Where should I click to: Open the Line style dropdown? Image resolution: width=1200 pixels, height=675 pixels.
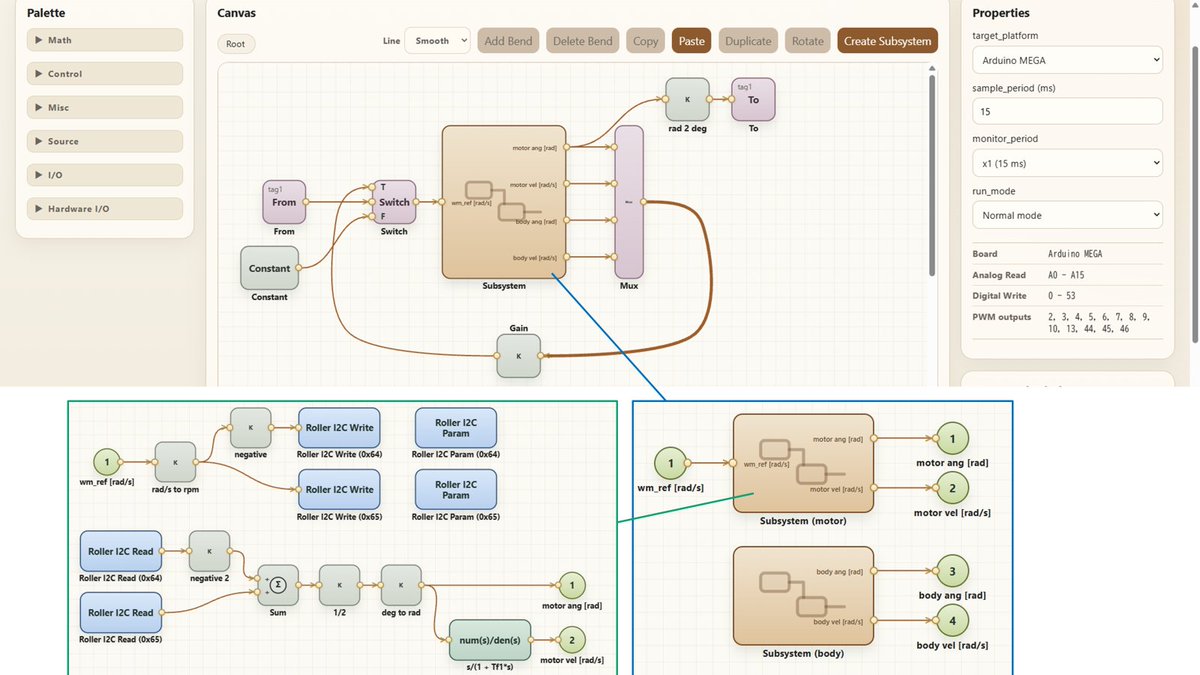[437, 41]
